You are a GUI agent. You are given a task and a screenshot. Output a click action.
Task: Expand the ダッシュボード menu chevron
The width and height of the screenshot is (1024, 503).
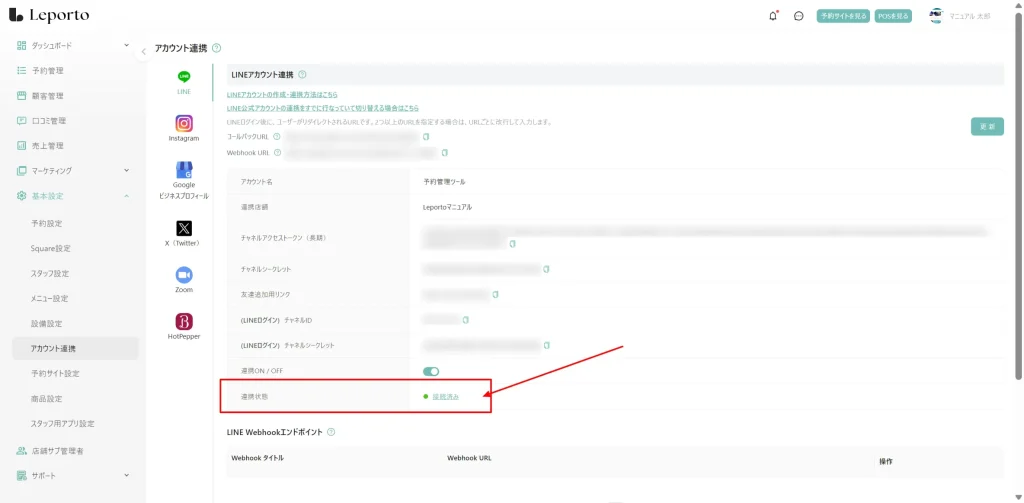click(126, 45)
